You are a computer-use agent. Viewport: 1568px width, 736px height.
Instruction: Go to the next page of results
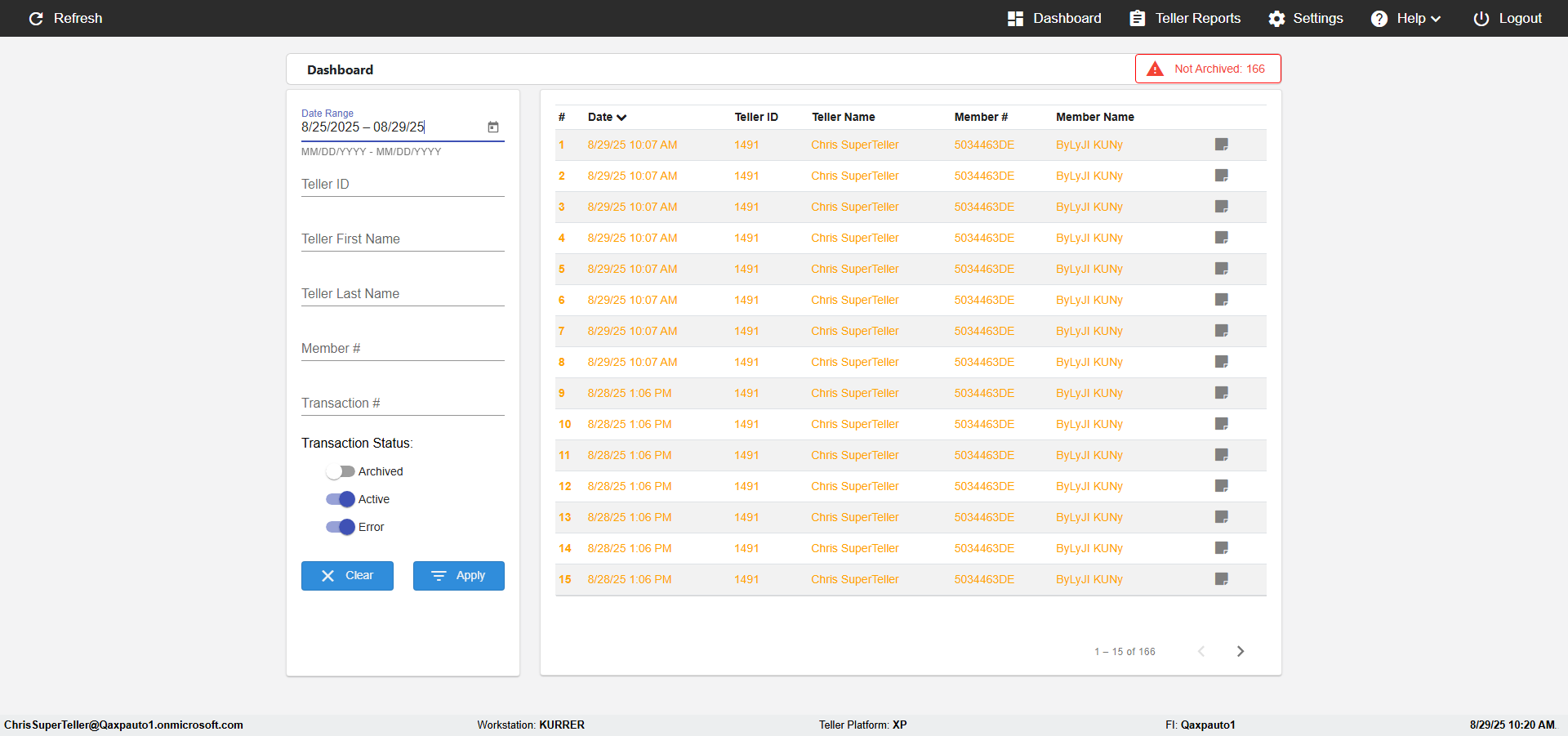[1240, 651]
